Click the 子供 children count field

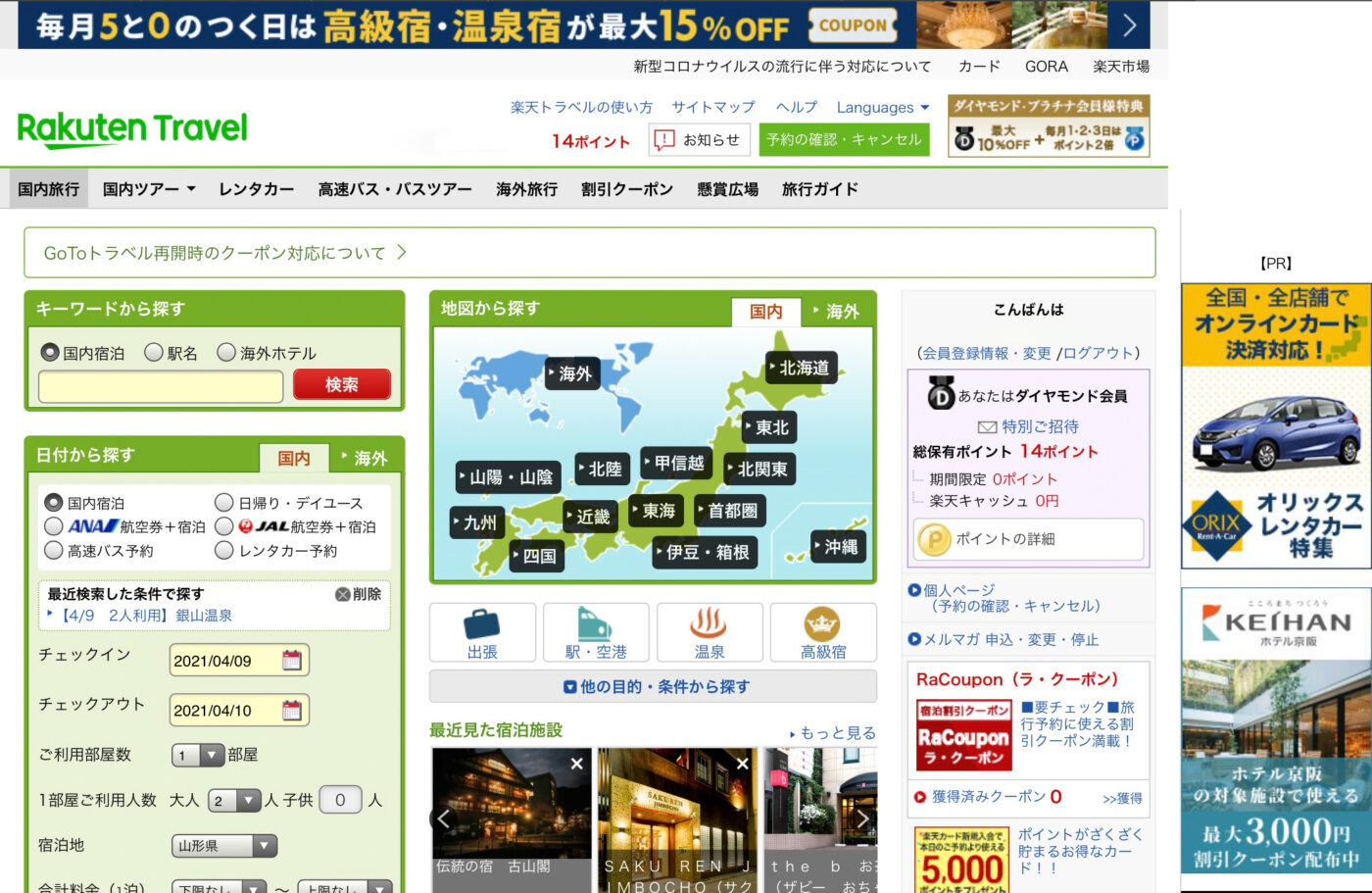[x=340, y=800]
